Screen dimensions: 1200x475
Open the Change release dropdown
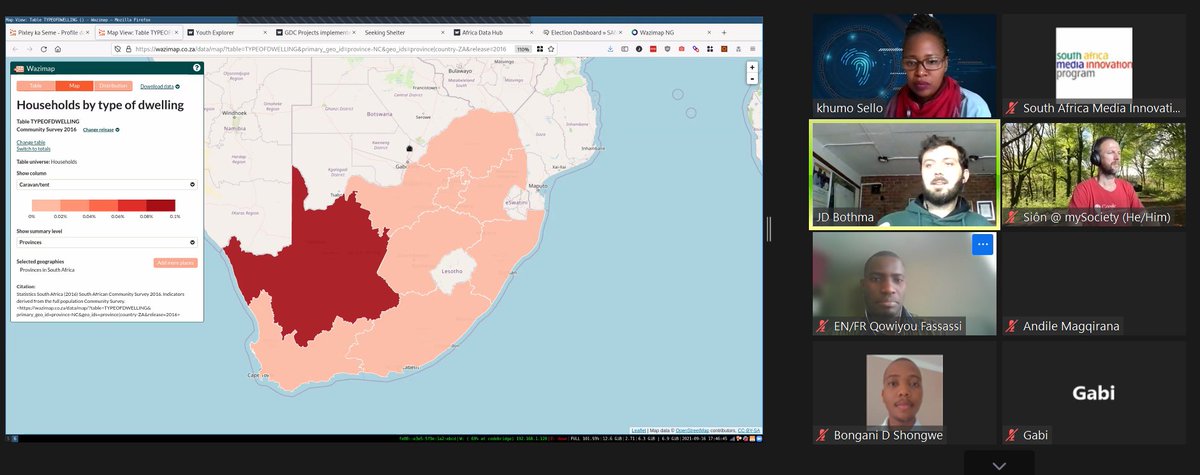(x=100, y=130)
